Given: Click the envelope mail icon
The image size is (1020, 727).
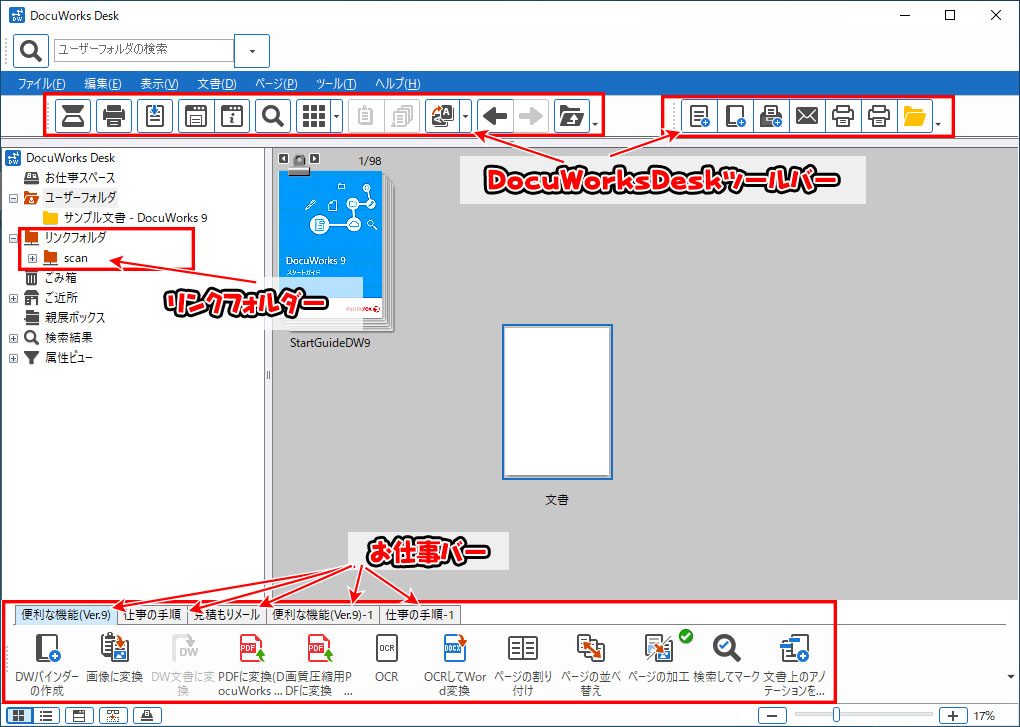Looking at the screenshot, I should coord(807,116).
